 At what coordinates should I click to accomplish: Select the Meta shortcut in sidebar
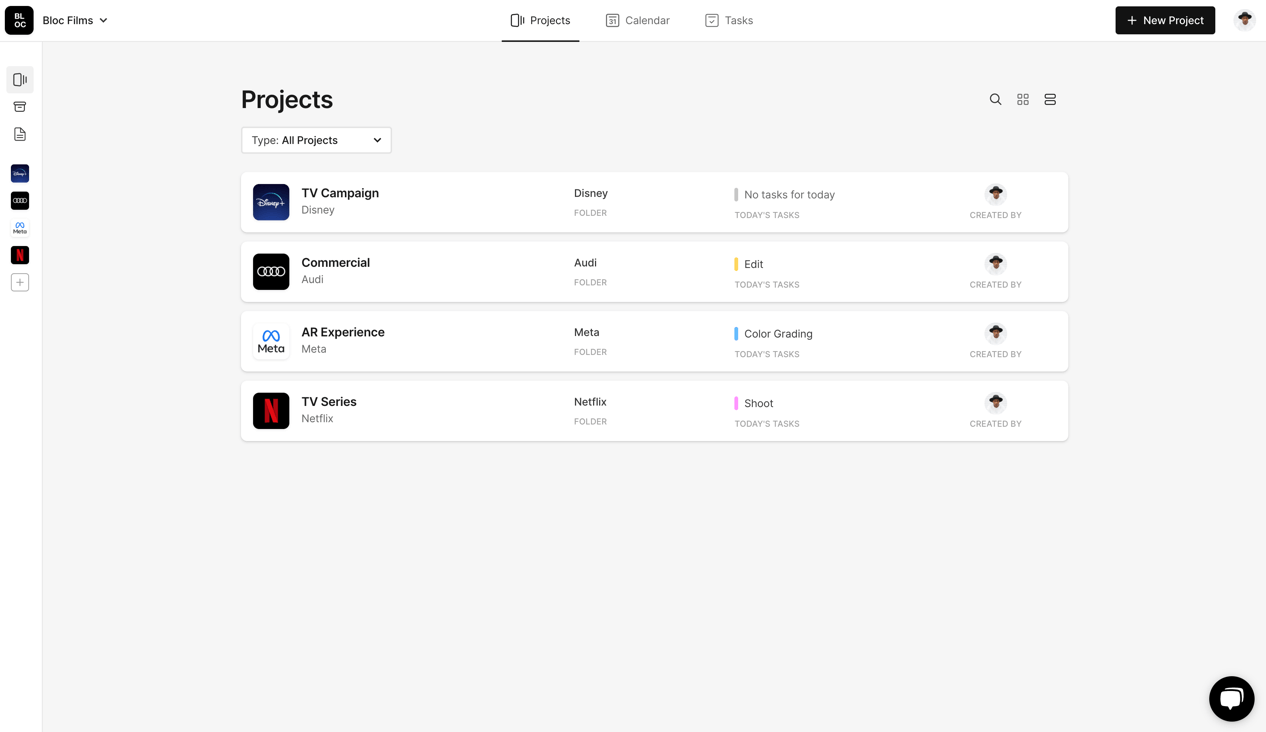click(x=20, y=228)
